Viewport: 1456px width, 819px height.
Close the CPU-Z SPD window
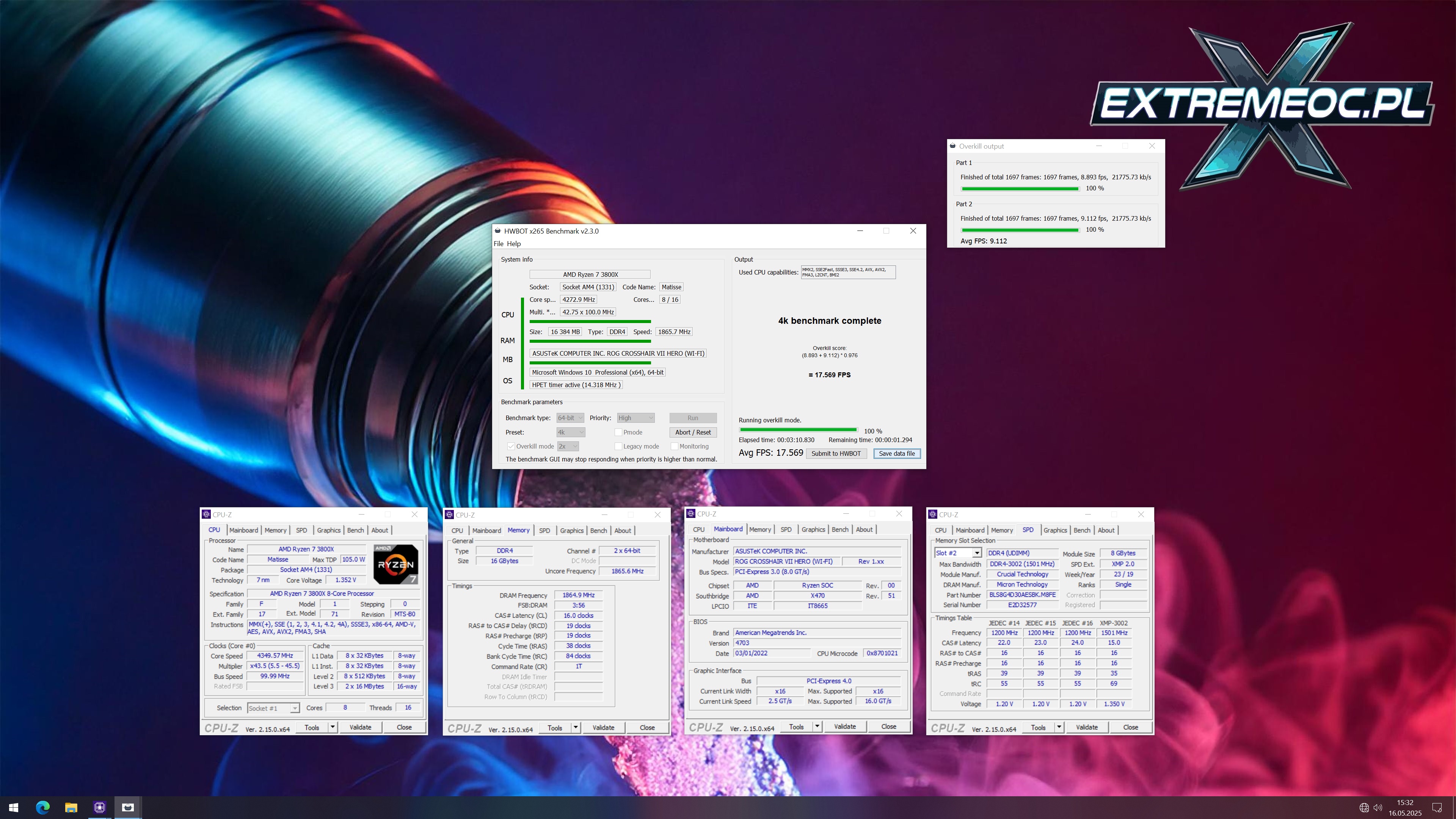point(1141,515)
